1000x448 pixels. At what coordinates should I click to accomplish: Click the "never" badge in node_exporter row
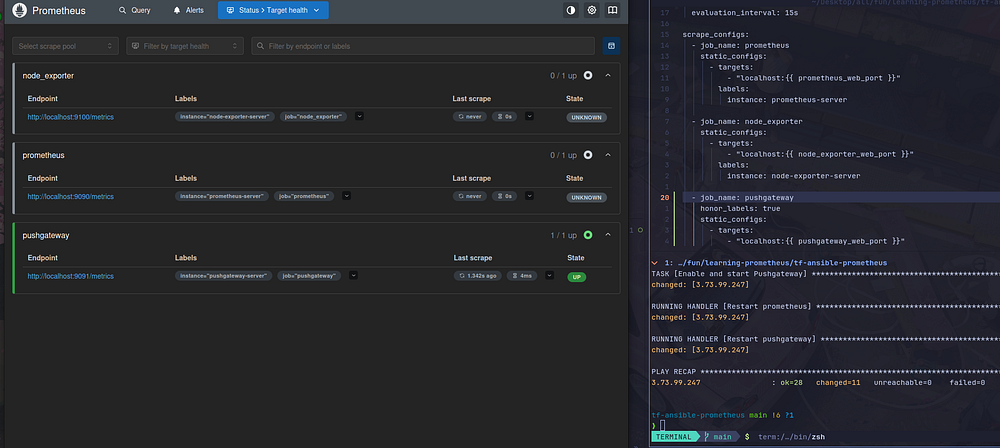pyautogui.click(x=470, y=117)
